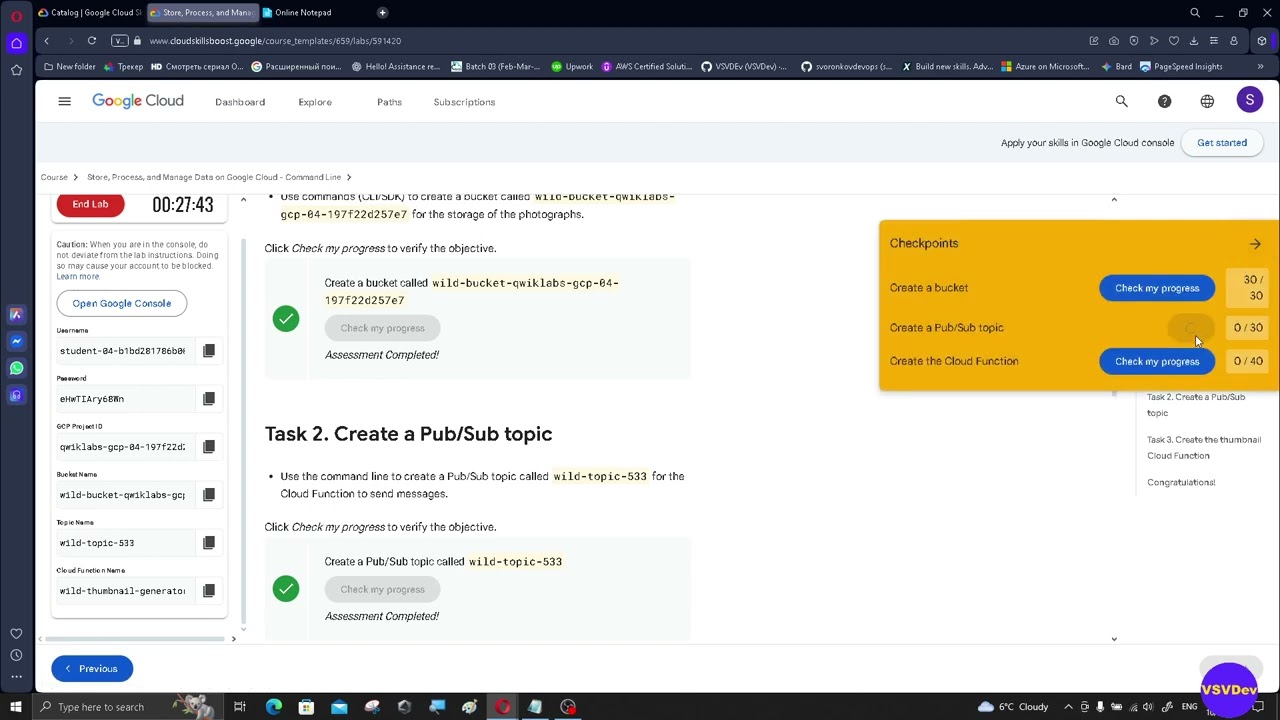Open the help question mark icon
Screen dimensions: 1280x720
pyautogui.click(x=1164, y=101)
